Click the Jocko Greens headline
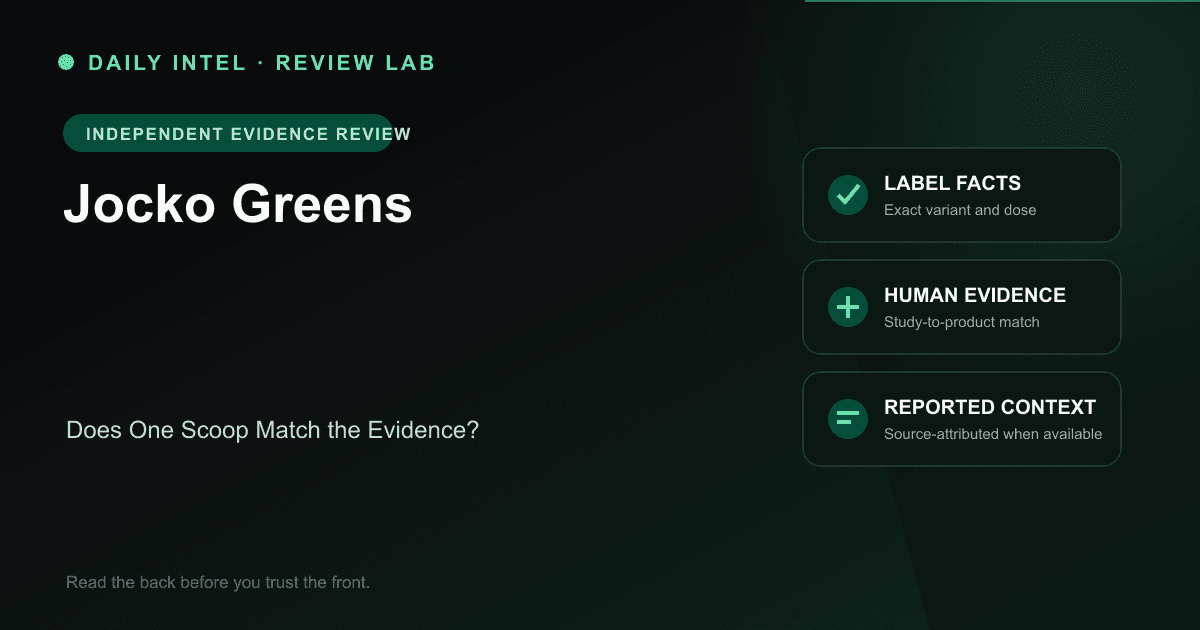 tap(238, 204)
